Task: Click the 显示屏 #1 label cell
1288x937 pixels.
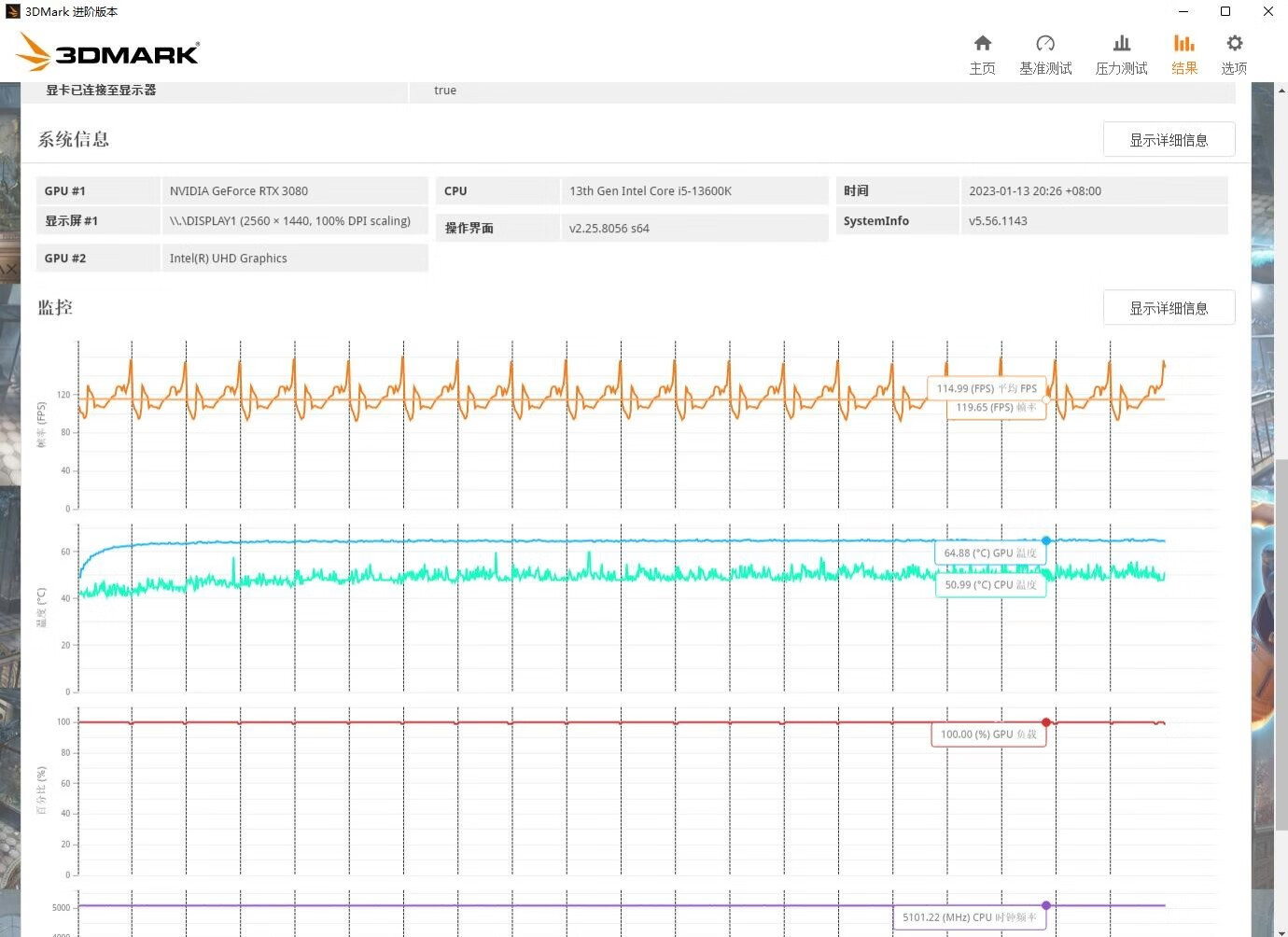Action: pyautogui.click(x=98, y=221)
